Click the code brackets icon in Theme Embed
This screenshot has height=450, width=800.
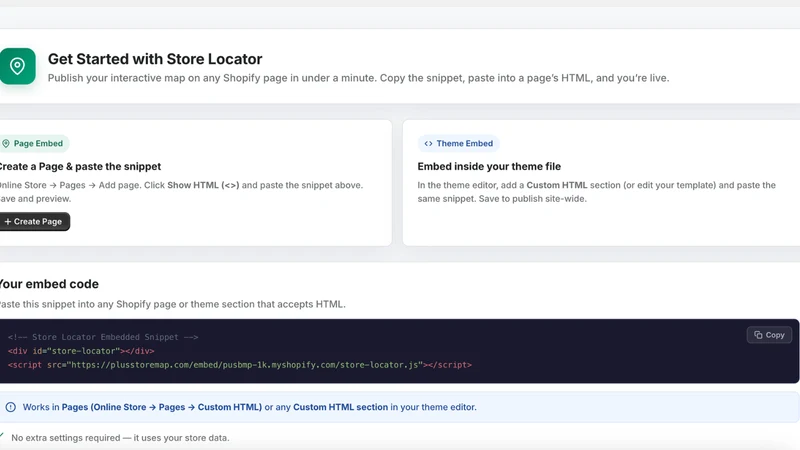(x=429, y=143)
